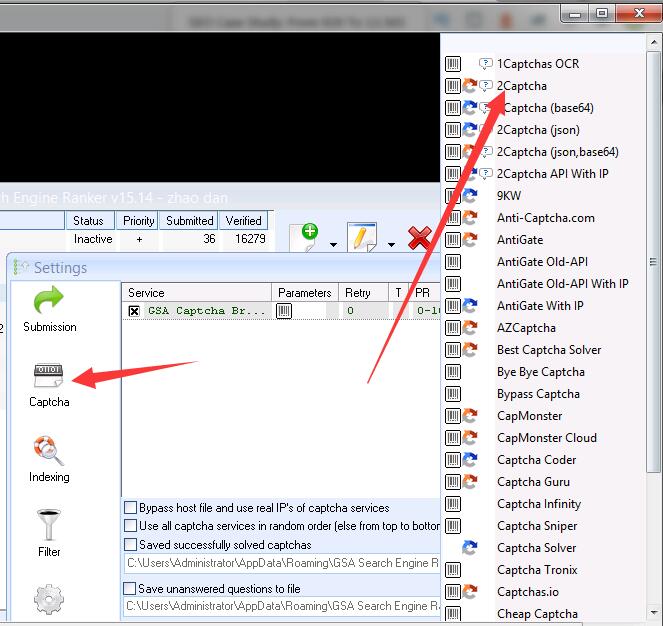Image resolution: width=663 pixels, height=626 pixels.
Task: Enable Bypass host file checkbox
Action: (x=130, y=508)
